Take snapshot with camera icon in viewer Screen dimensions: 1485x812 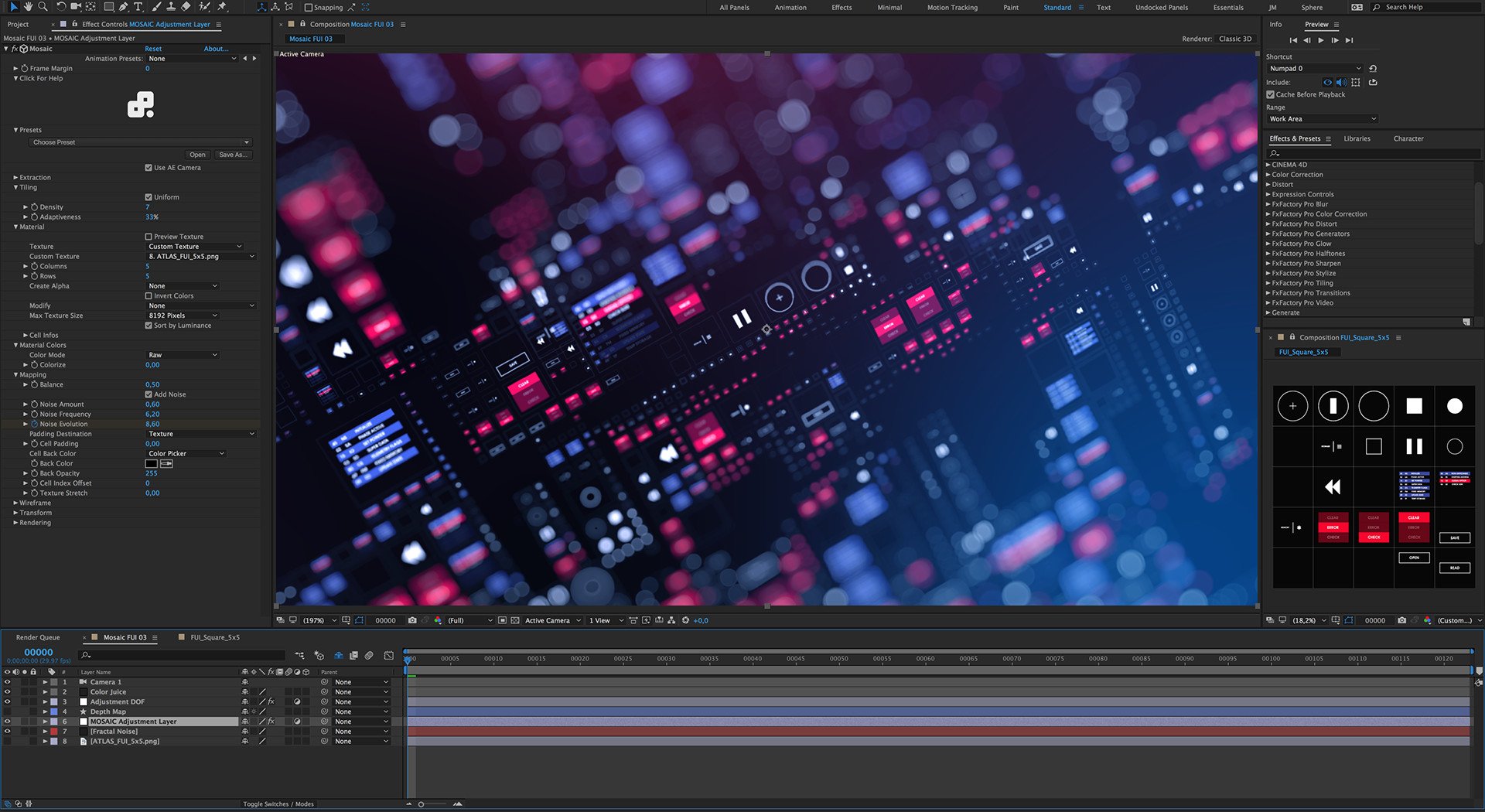click(x=412, y=620)
